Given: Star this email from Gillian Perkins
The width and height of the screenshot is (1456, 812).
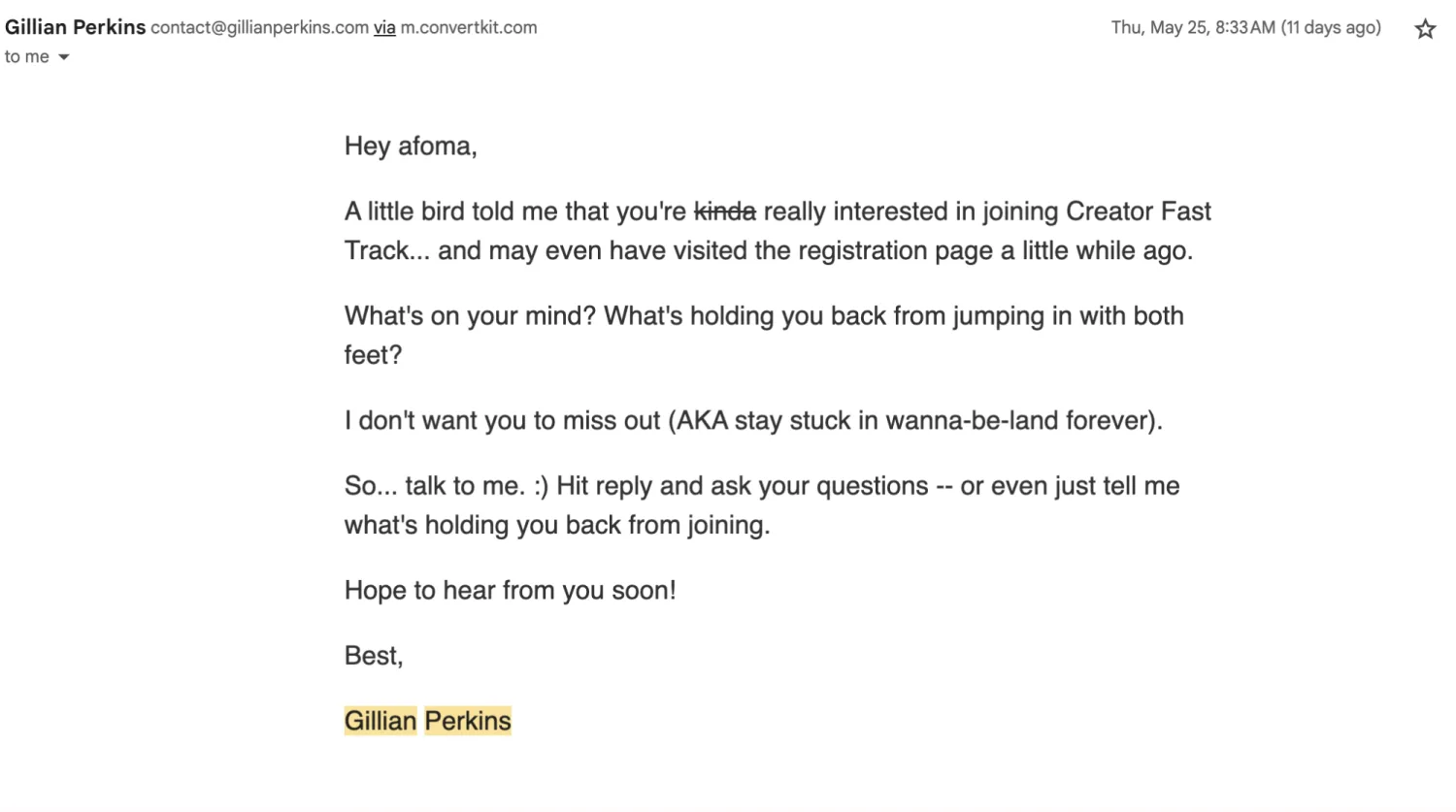Looking at the screenshot, I should (1424, 29).
